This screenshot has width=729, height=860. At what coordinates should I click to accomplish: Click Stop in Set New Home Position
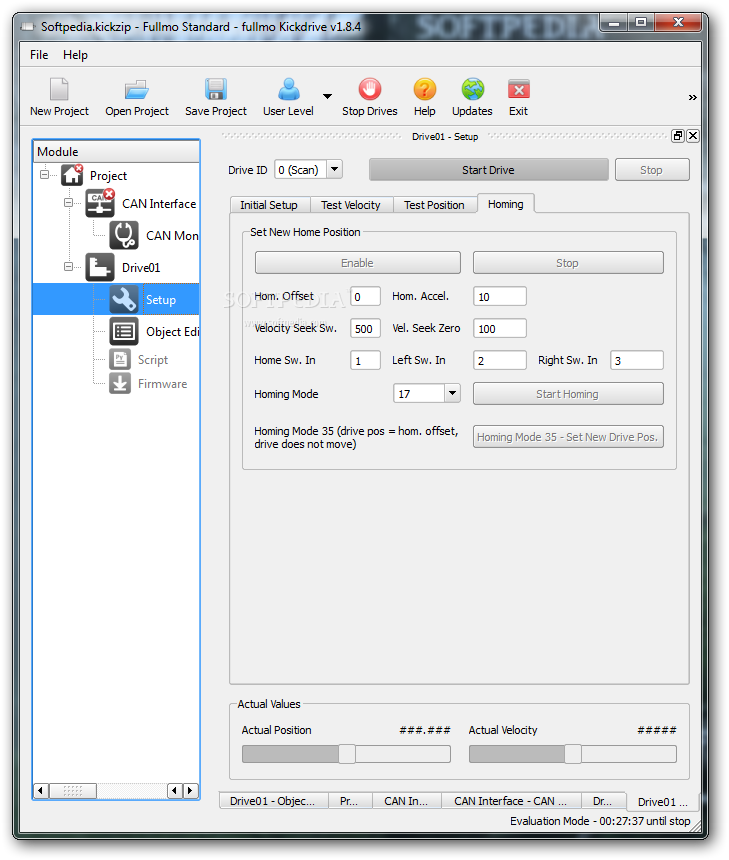click(568, 263)
